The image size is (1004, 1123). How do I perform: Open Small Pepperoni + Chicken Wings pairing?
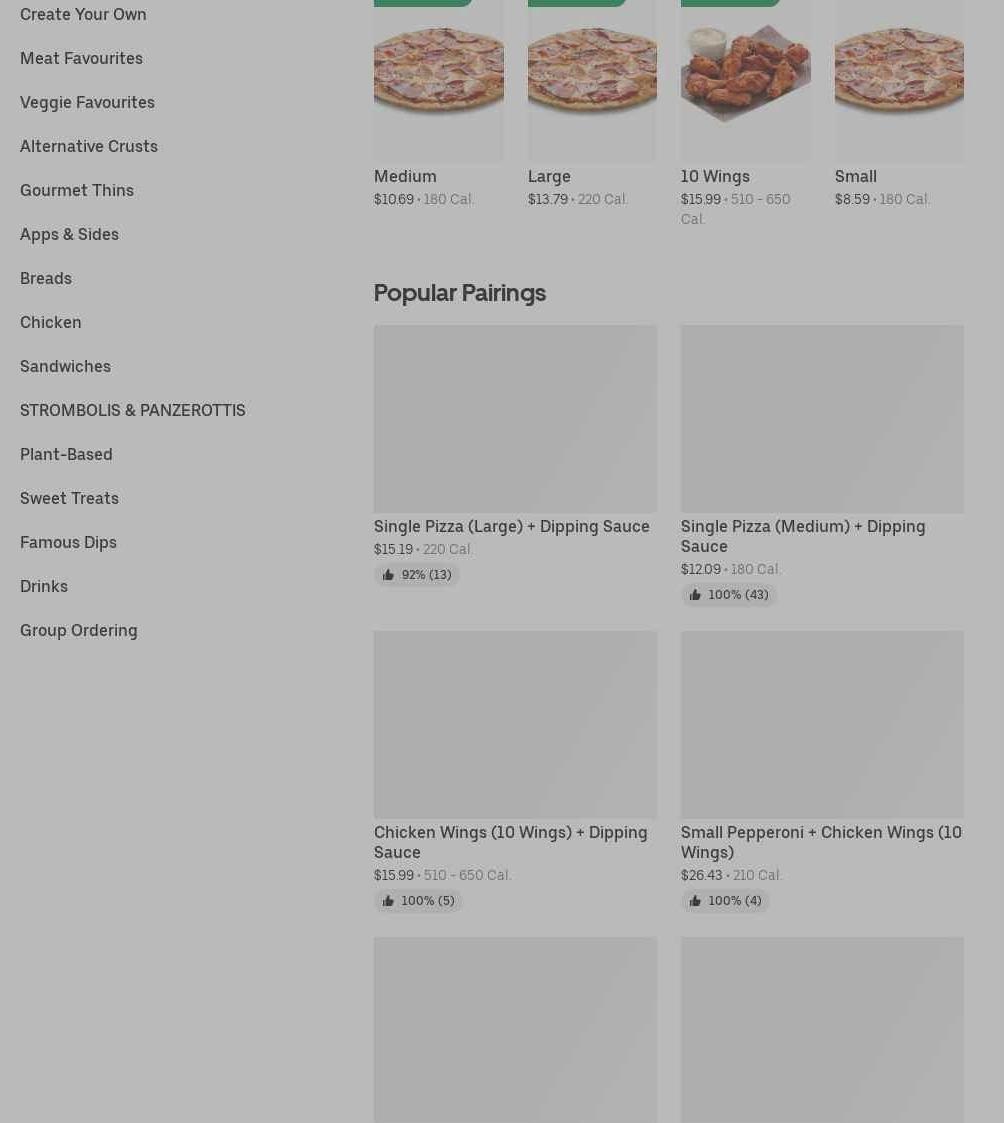[821, 842]
